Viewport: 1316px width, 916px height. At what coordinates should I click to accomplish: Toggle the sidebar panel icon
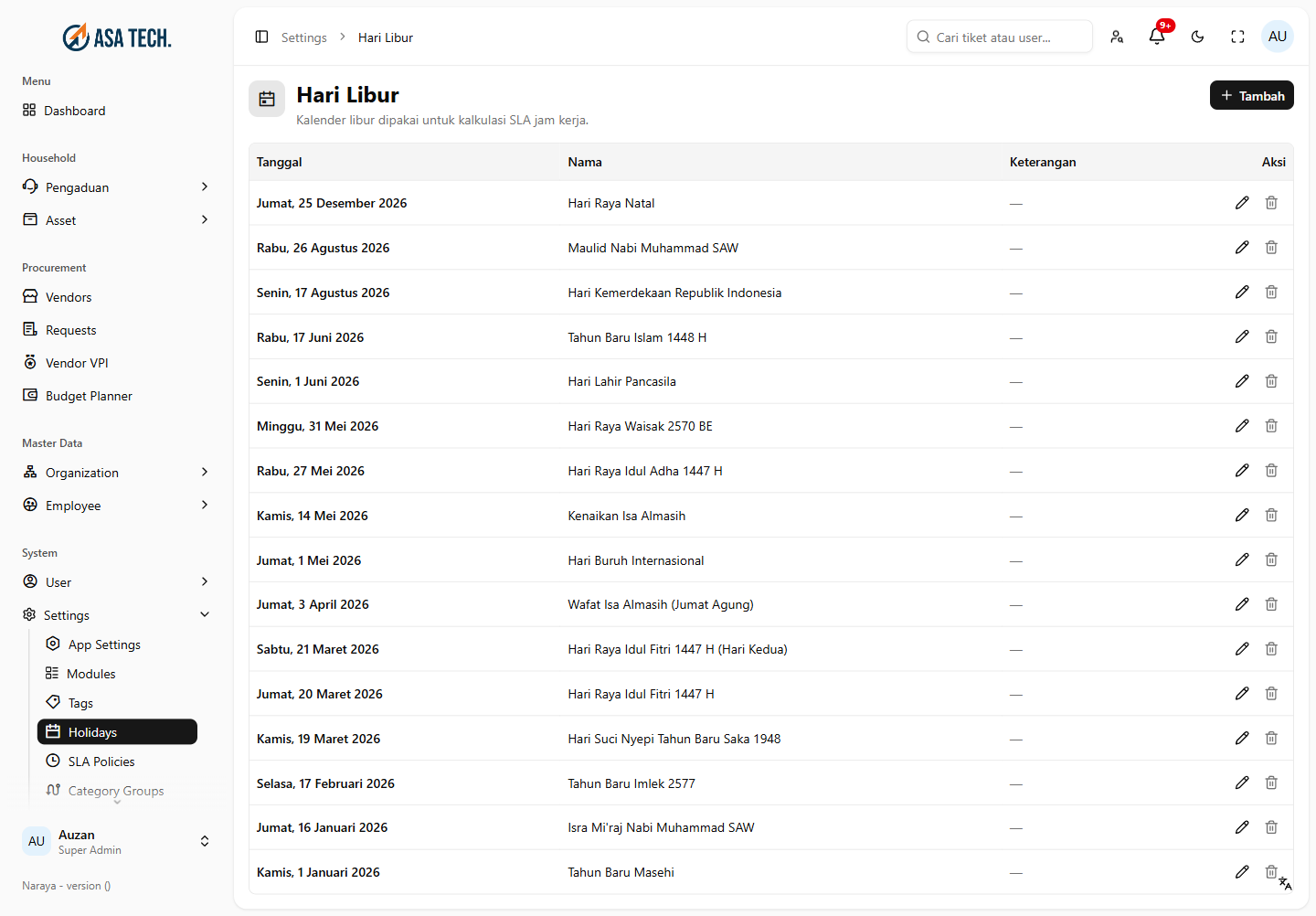261,37
